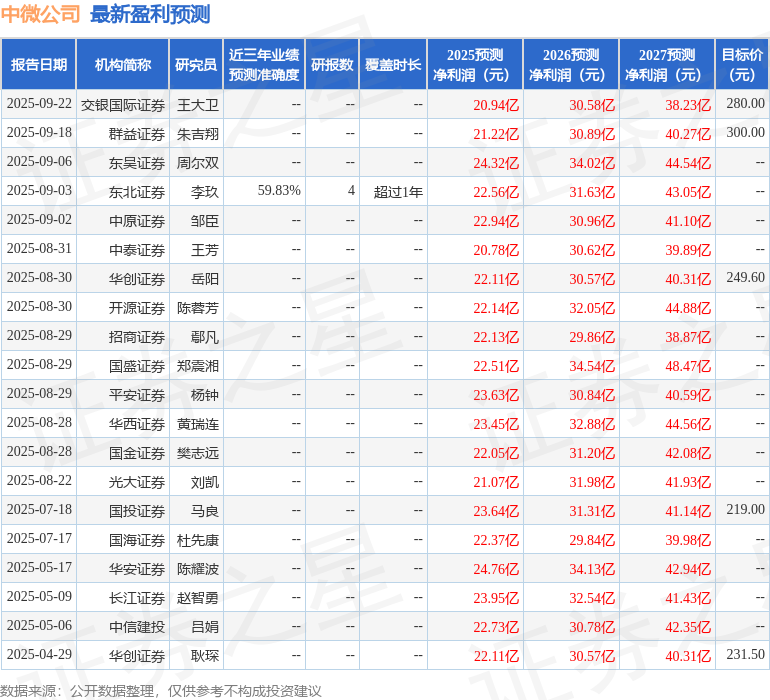Click the 目标价 column header
This screenshot has height=700, width=770.
click(x=742, y=64)
